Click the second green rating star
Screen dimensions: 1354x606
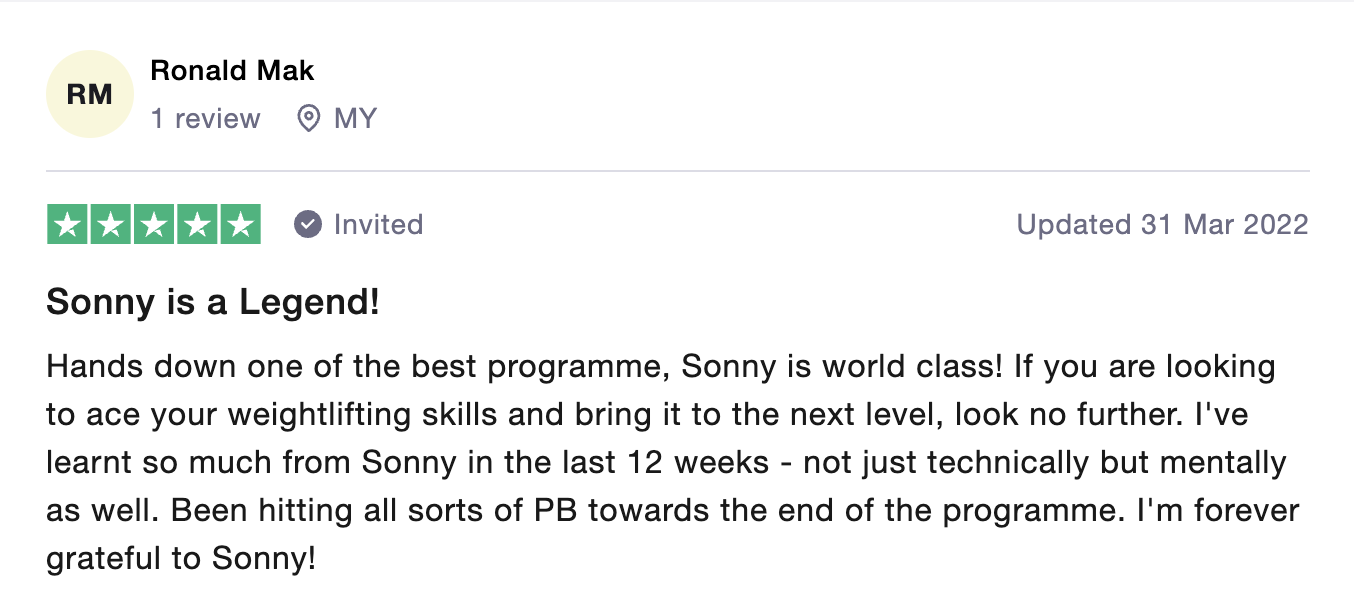point(111,224)
